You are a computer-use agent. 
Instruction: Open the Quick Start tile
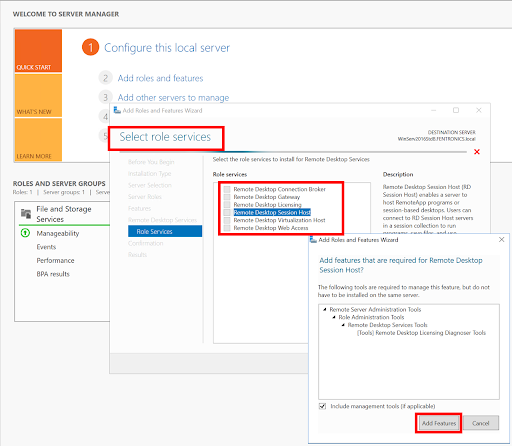38,51
